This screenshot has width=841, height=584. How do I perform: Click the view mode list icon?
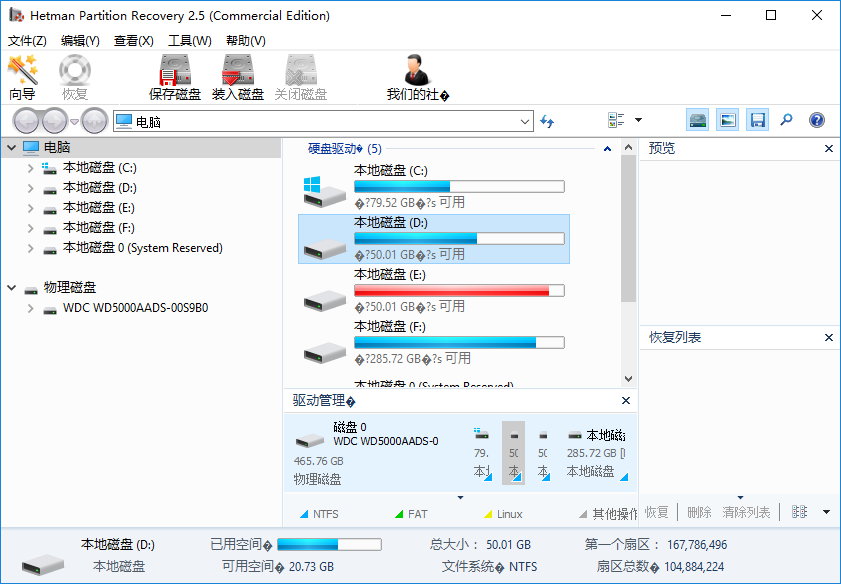(x=616, y=120)
